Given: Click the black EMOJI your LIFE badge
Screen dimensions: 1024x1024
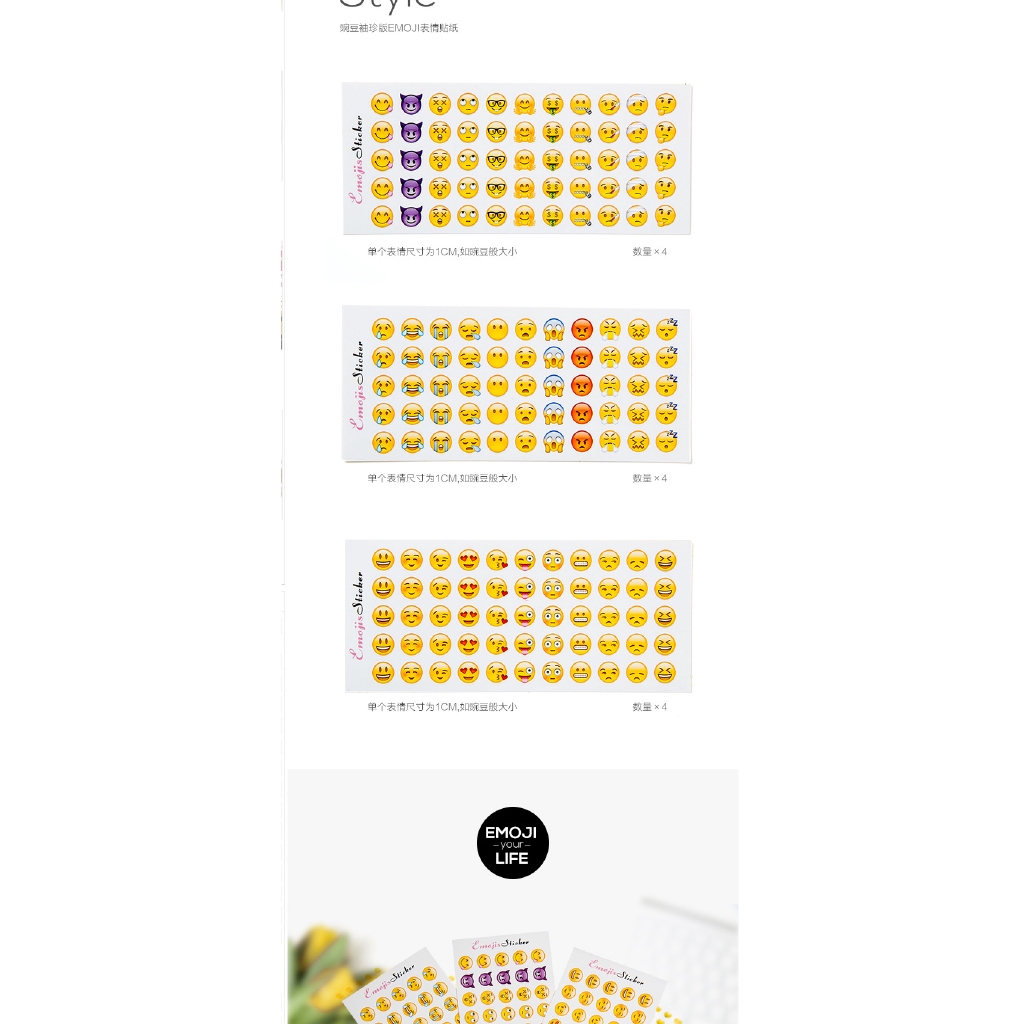Looking at the screenshot, I should click(512, 843).
